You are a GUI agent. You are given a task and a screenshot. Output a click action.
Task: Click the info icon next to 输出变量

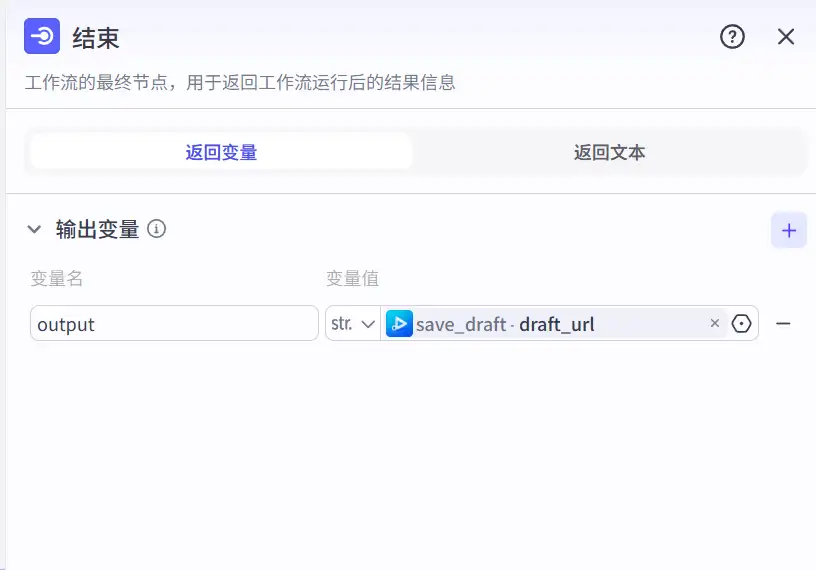click(157, 229)
